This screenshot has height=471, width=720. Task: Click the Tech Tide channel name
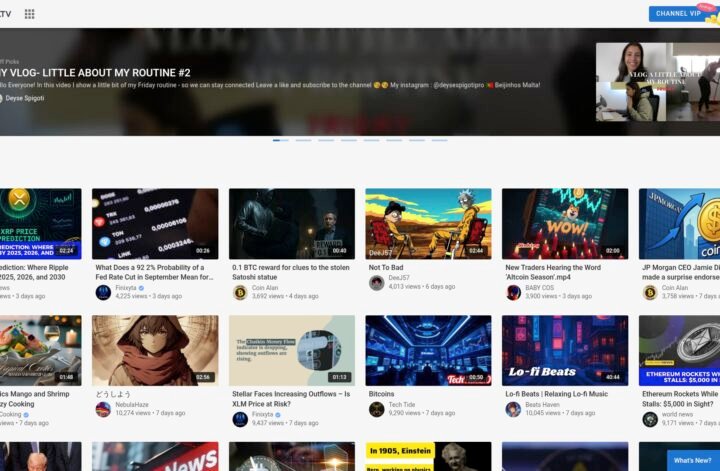(x=402, y=405)
